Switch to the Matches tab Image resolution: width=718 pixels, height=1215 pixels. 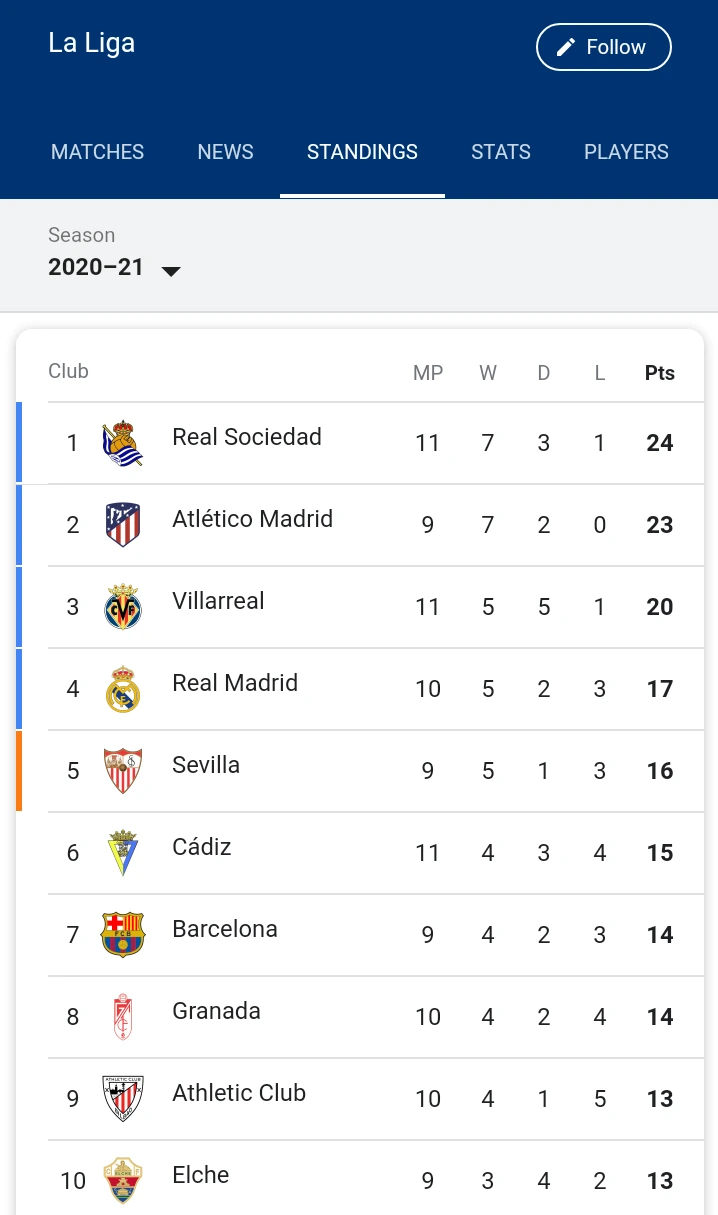(x=97, y=152)
